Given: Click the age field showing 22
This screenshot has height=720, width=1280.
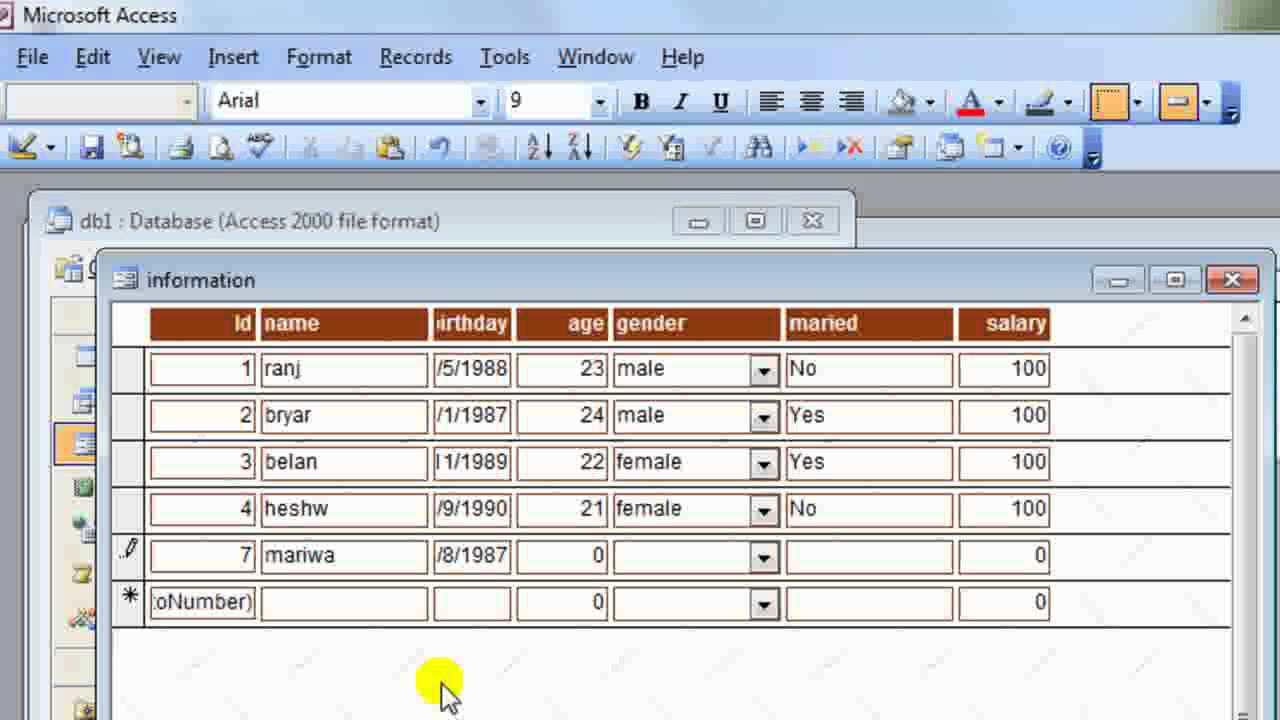Looking at the screenshot, I should [x=562, y=462].
